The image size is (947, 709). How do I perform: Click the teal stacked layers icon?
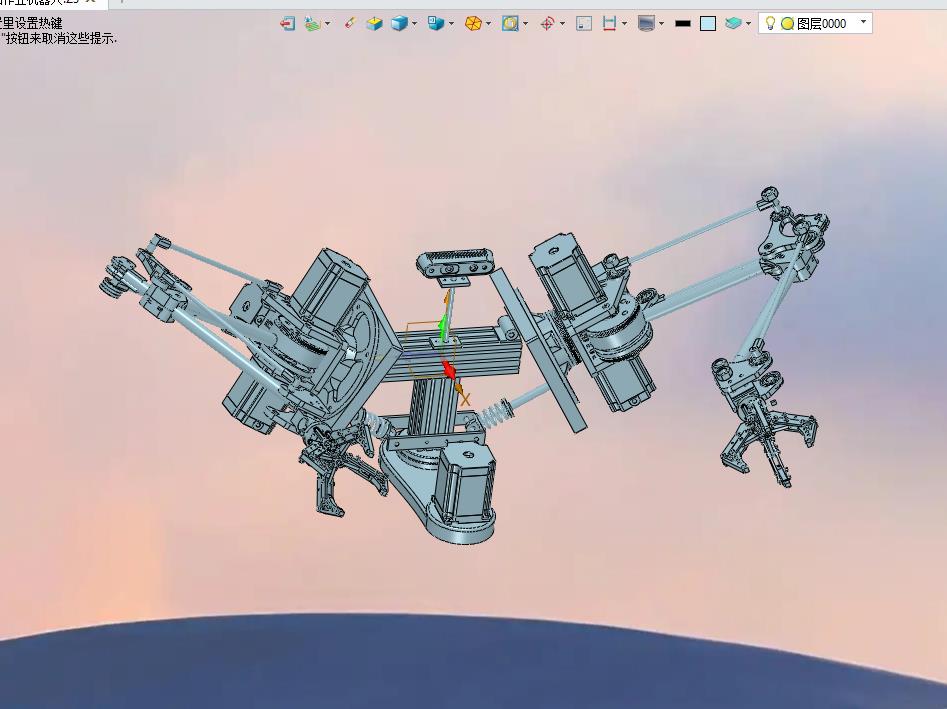coord(733,24)
